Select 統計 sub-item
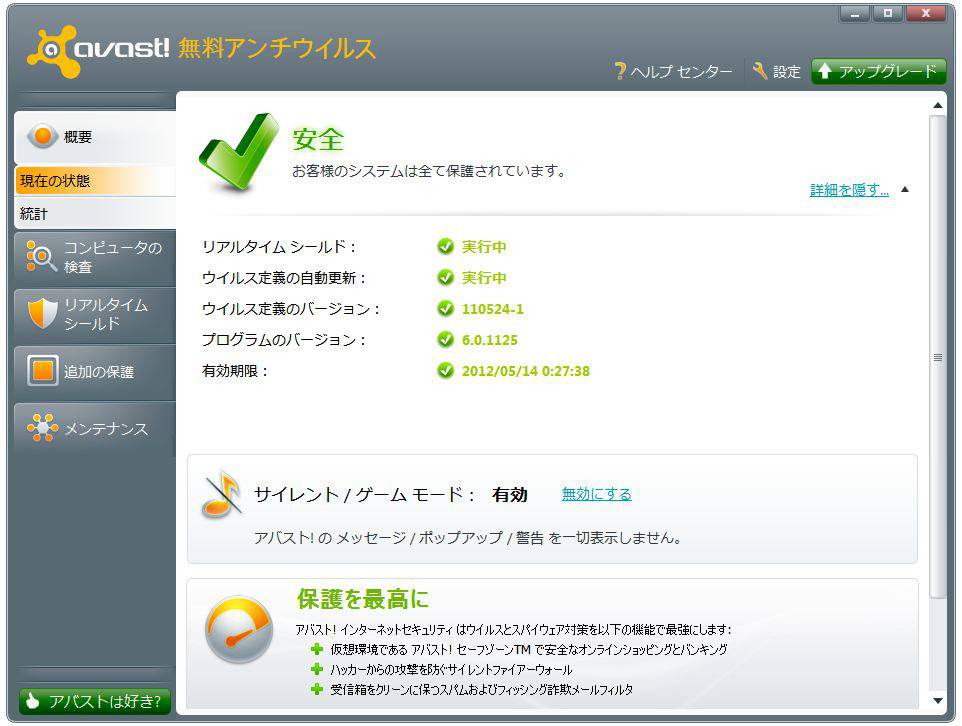The image size is (962, 726). click(x=95, y=214)
